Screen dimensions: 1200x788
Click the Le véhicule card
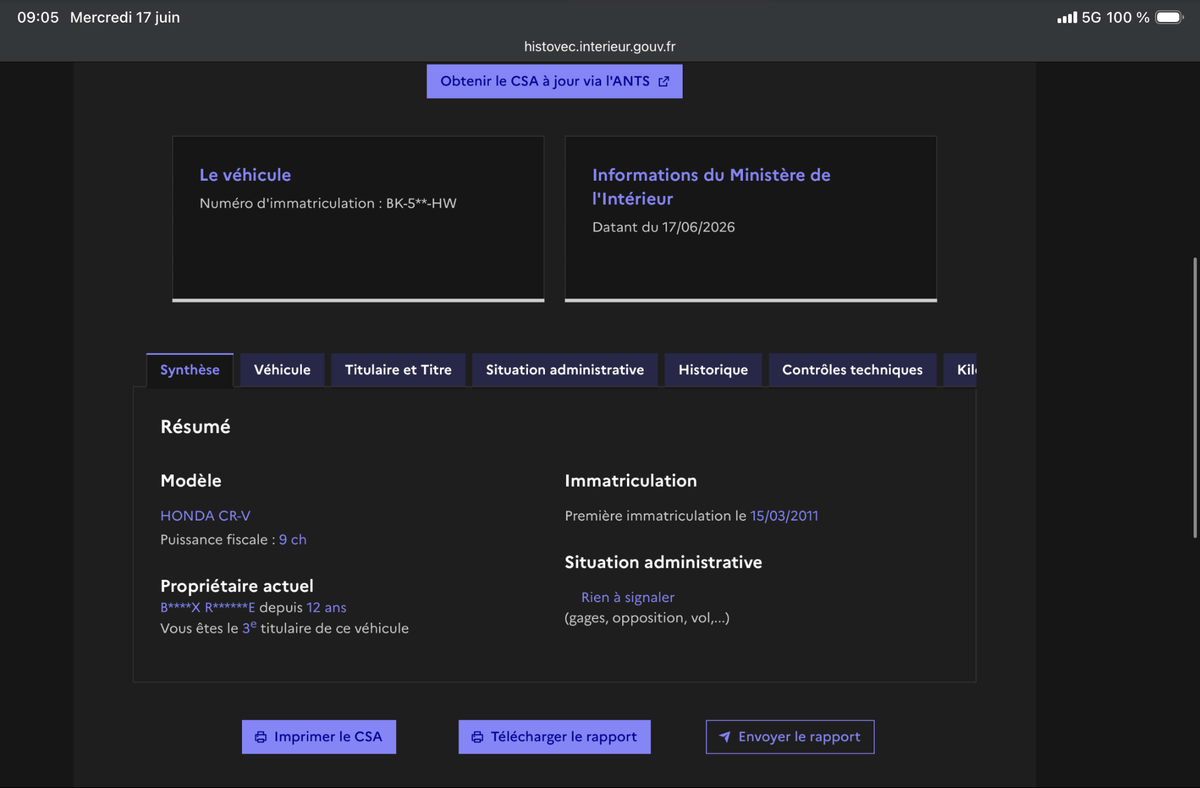pyautogui.click(x=358, y=219)
